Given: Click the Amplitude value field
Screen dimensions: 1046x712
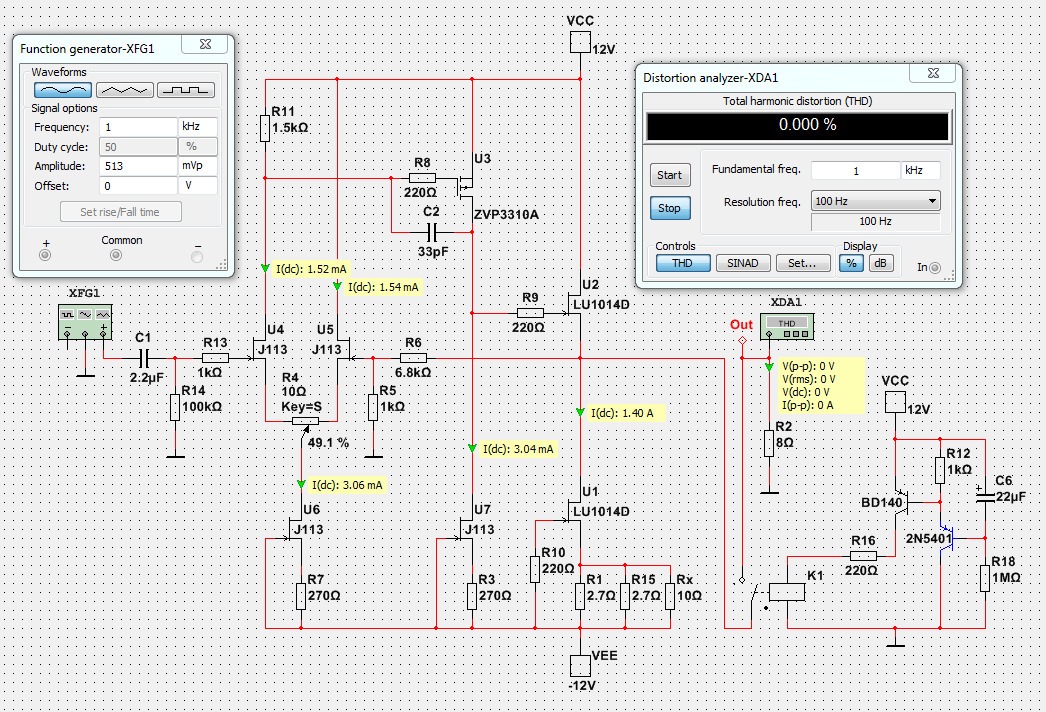Looking at the screenshot, I should tap(138, 165).
